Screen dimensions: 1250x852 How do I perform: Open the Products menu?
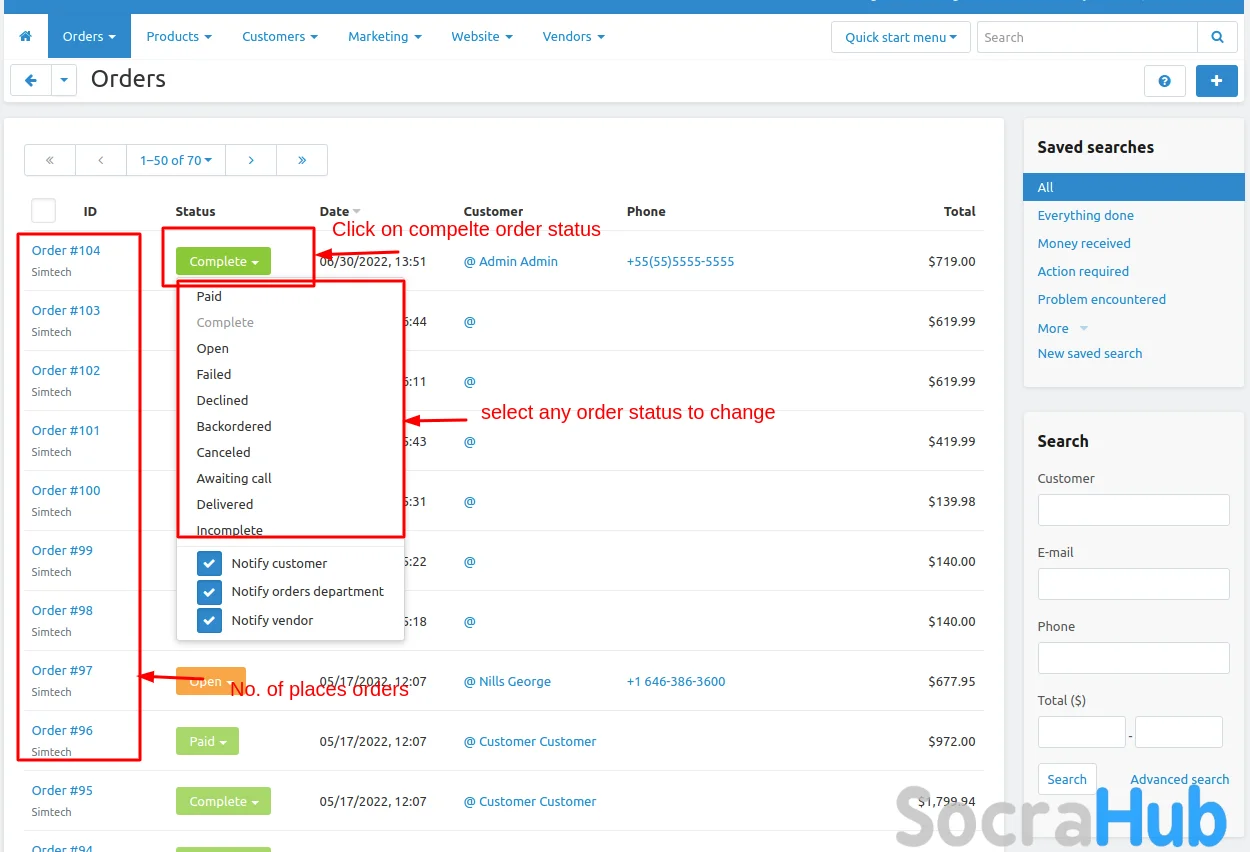point(179,37)
